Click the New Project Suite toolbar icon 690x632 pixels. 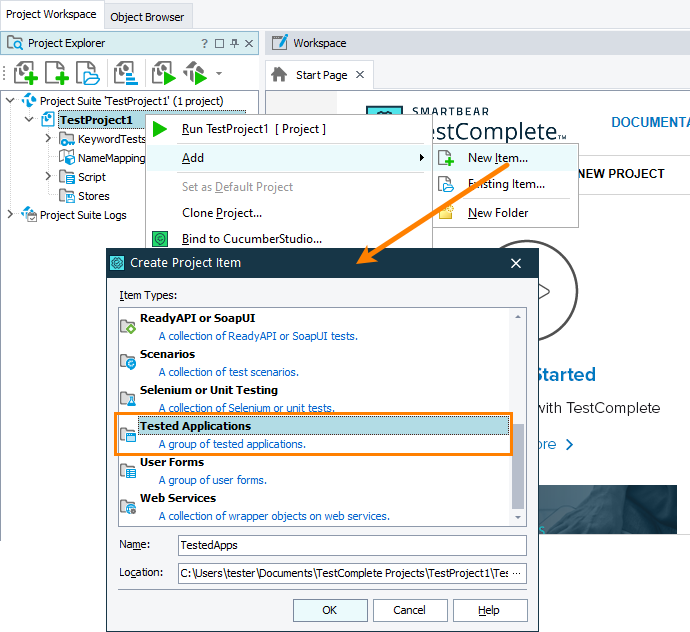26,73
